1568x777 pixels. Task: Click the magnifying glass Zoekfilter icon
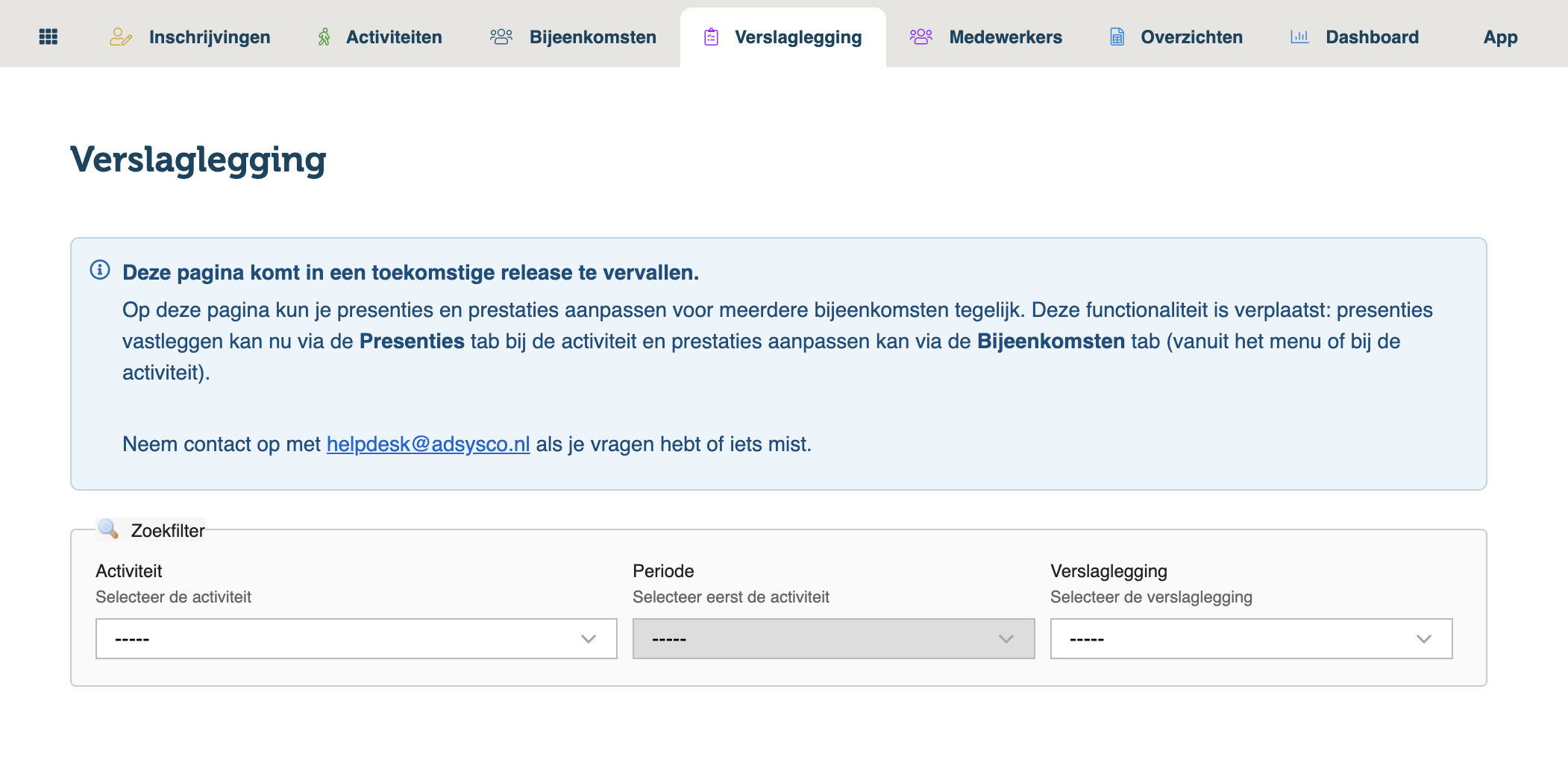coord(108,529)
